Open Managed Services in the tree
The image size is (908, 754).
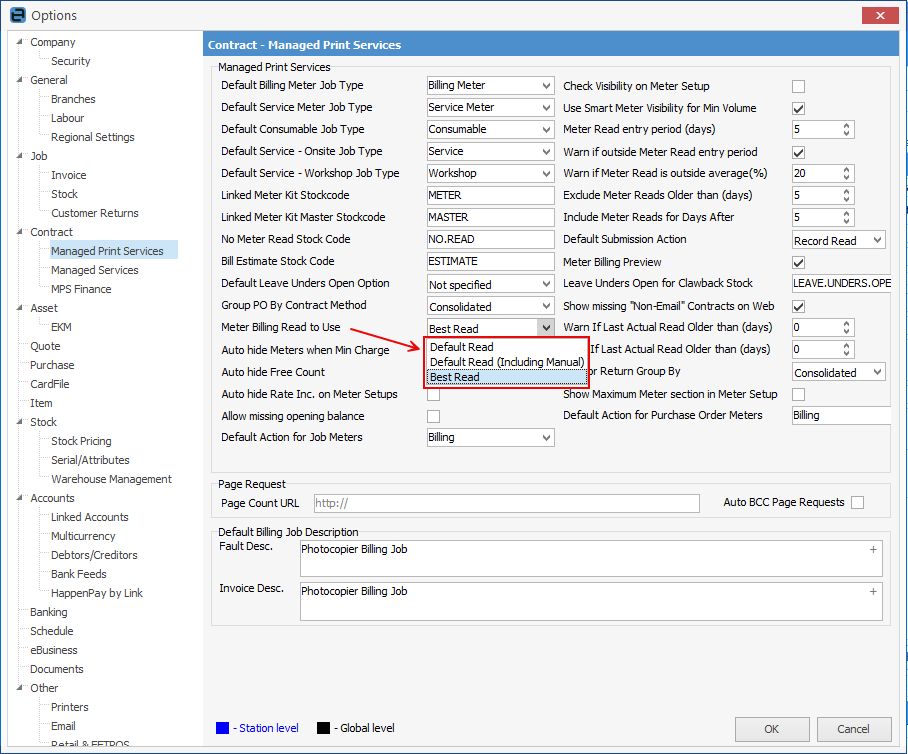tap(94, 270)
